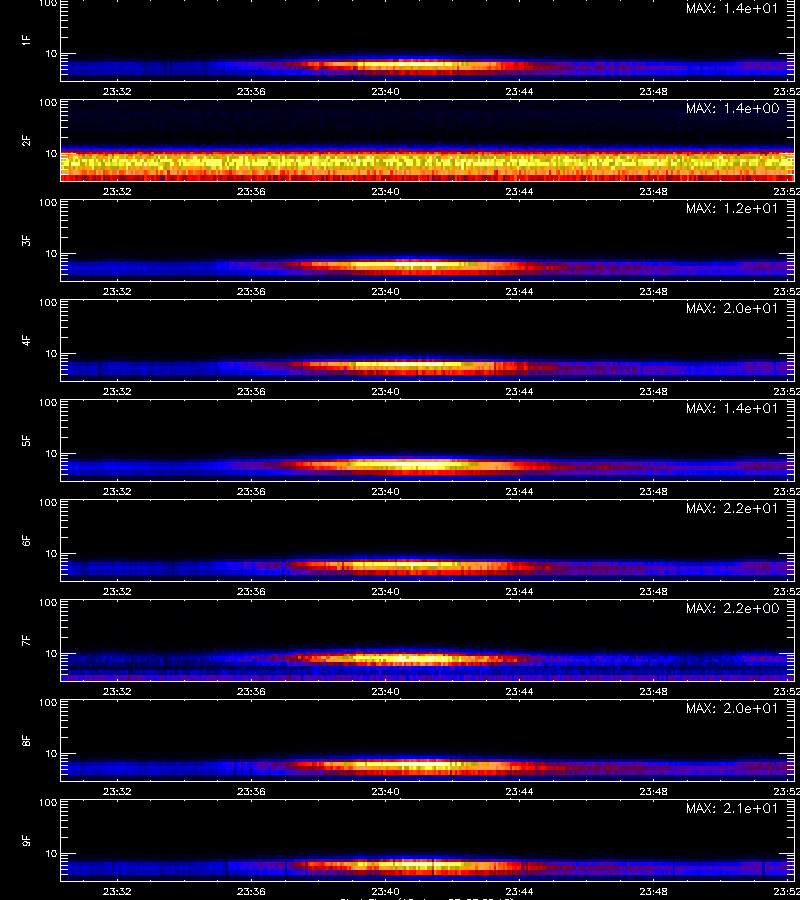
Task: Select the MAX: 2.0e+01 text in panel 8F
Action: point(732,708)
